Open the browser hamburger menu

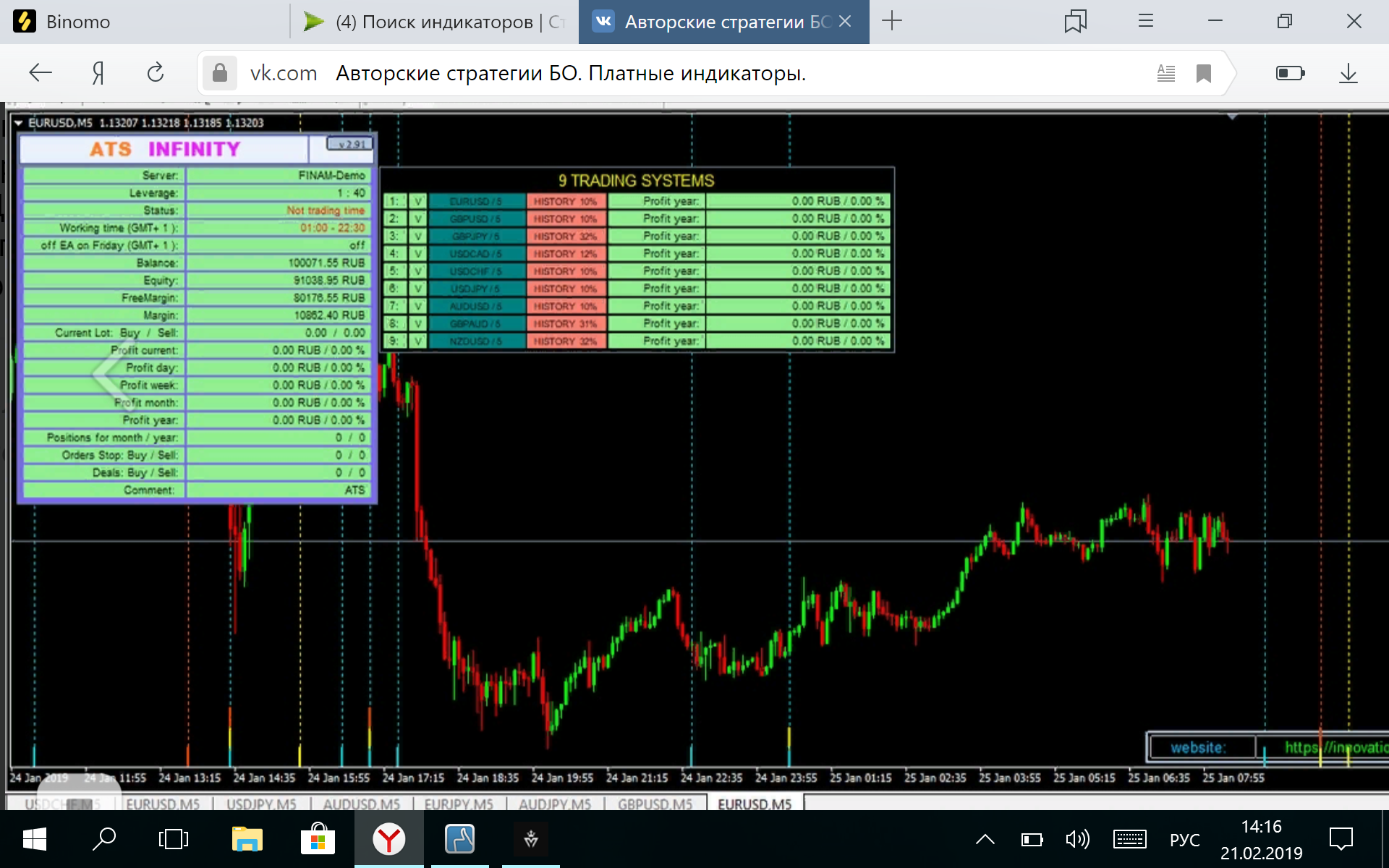tap(1145, 21)
